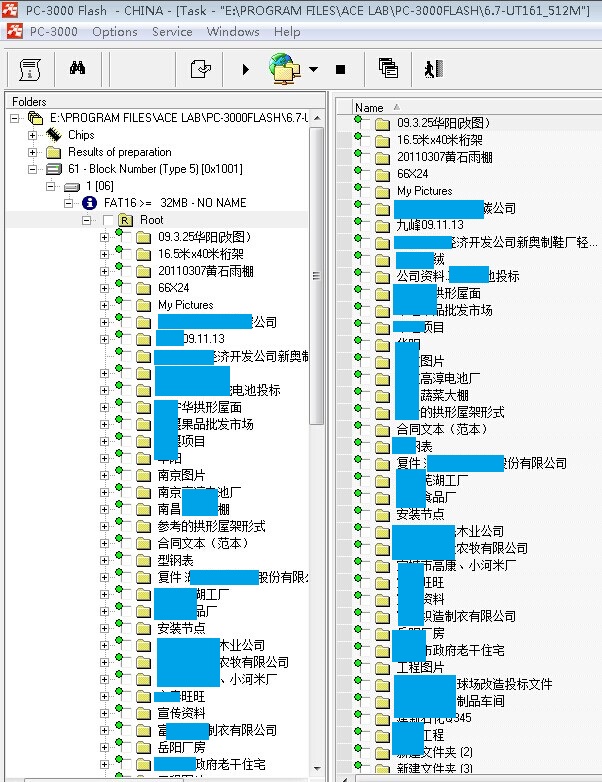Tick the Root folder checkbox
This screenshot has width=602, height=782.
click(108, 220)
